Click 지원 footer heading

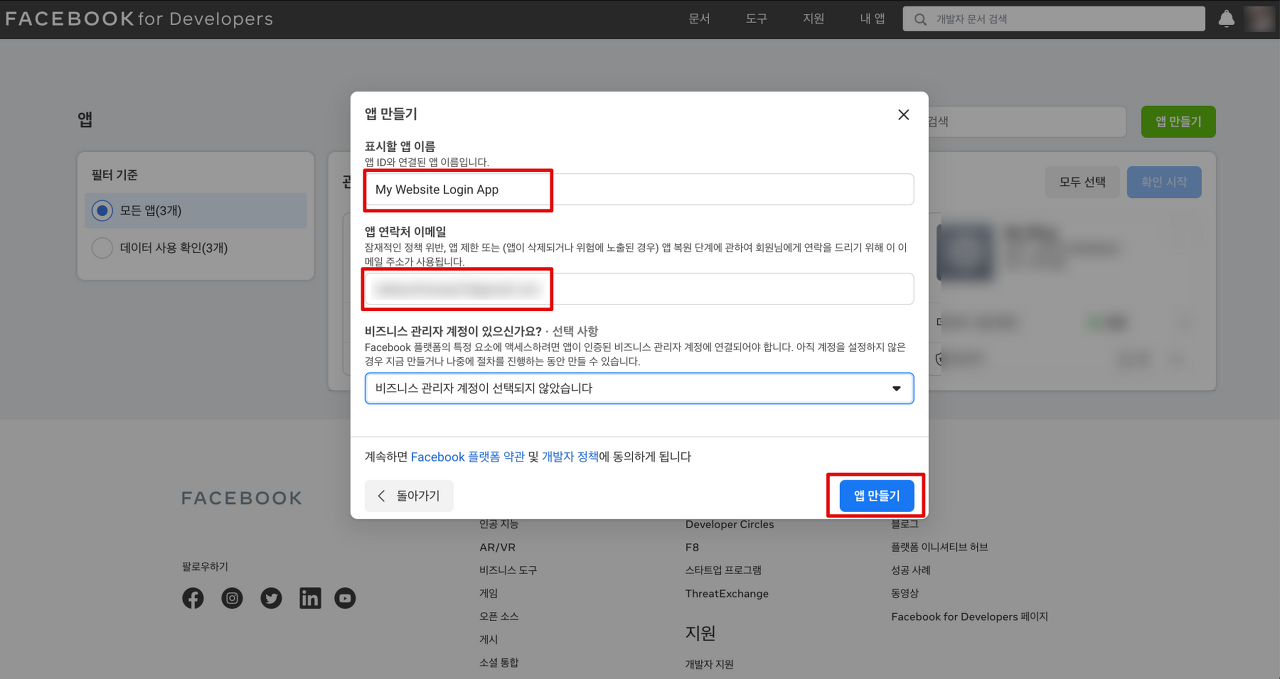click(700, 633)
